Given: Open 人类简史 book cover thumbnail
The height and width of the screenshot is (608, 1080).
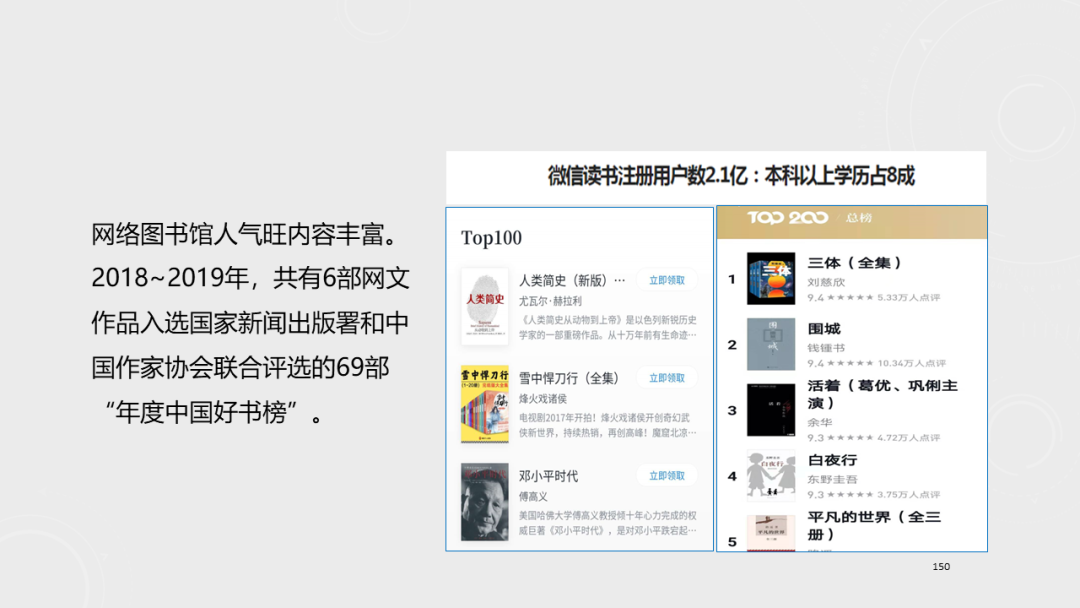Looking at the screenshot, I should tap(484, 306).
